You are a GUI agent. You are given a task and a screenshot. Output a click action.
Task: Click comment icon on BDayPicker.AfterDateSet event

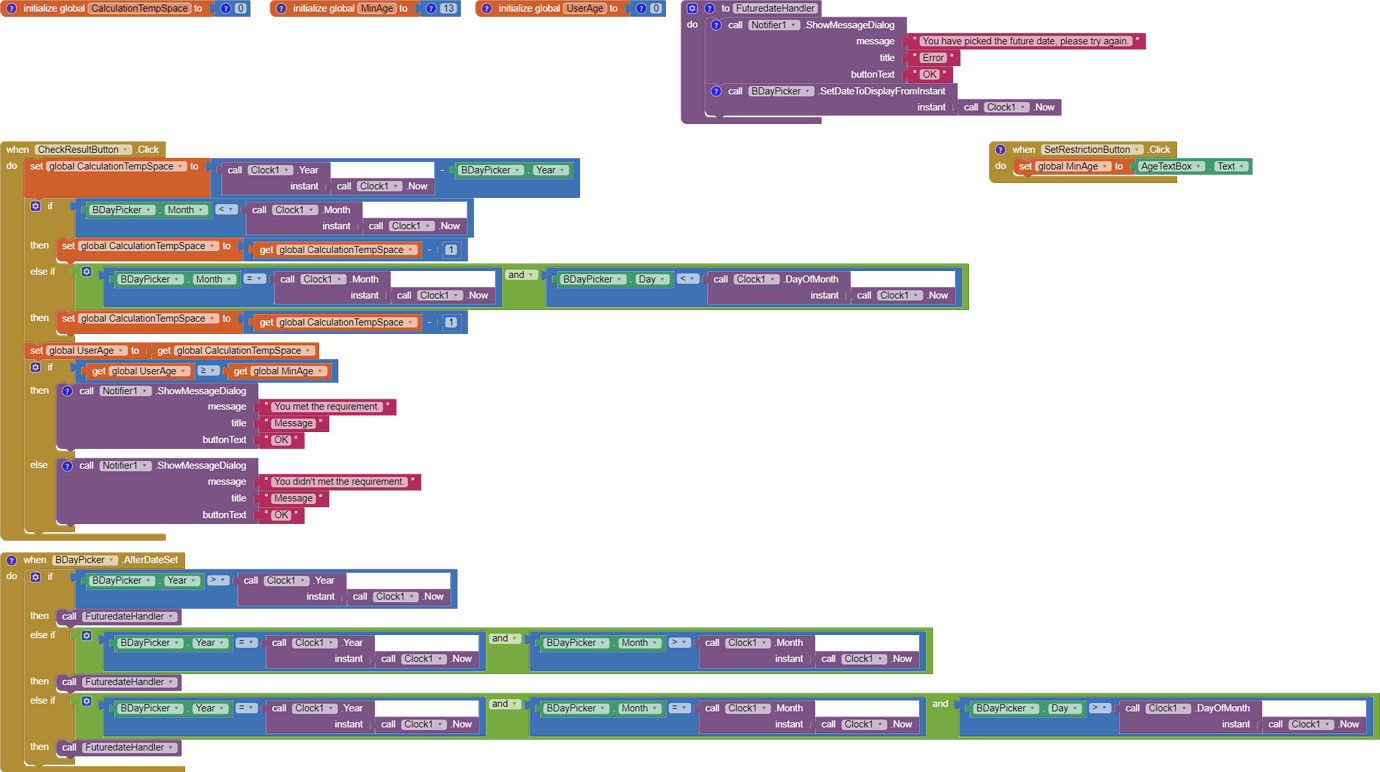pos(11,560)
